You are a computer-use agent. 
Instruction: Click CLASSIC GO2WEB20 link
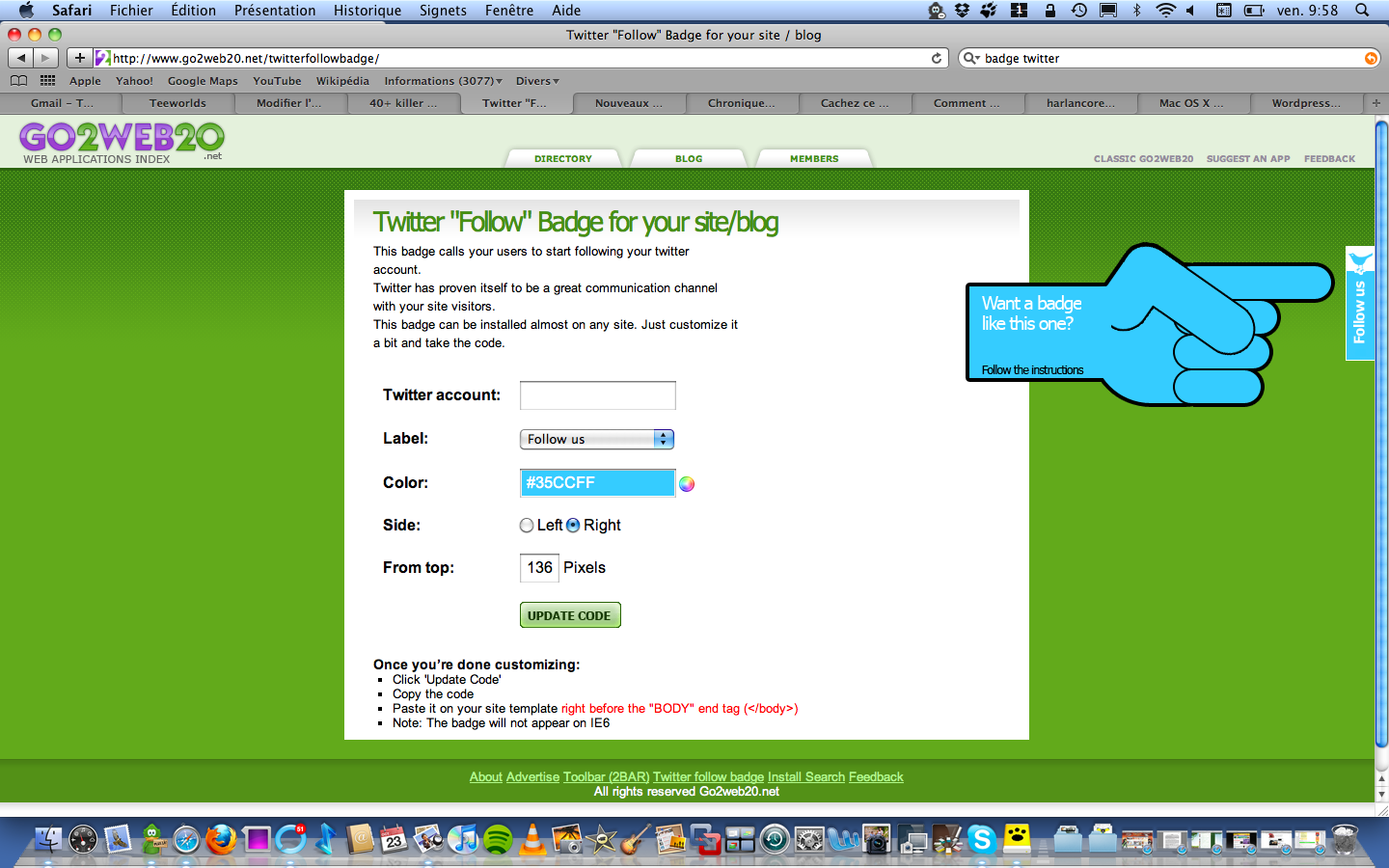[1143, 158]
